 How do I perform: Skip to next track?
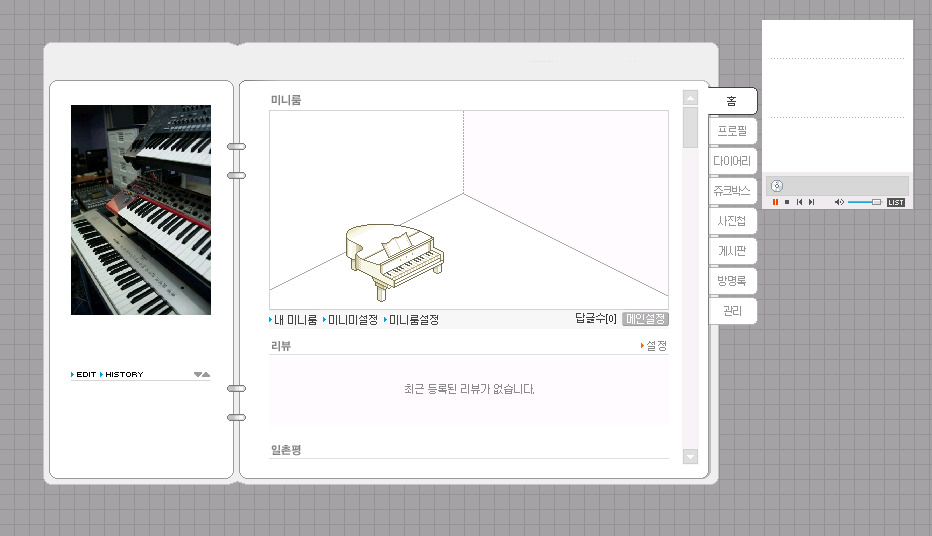(x=811, y=202)
